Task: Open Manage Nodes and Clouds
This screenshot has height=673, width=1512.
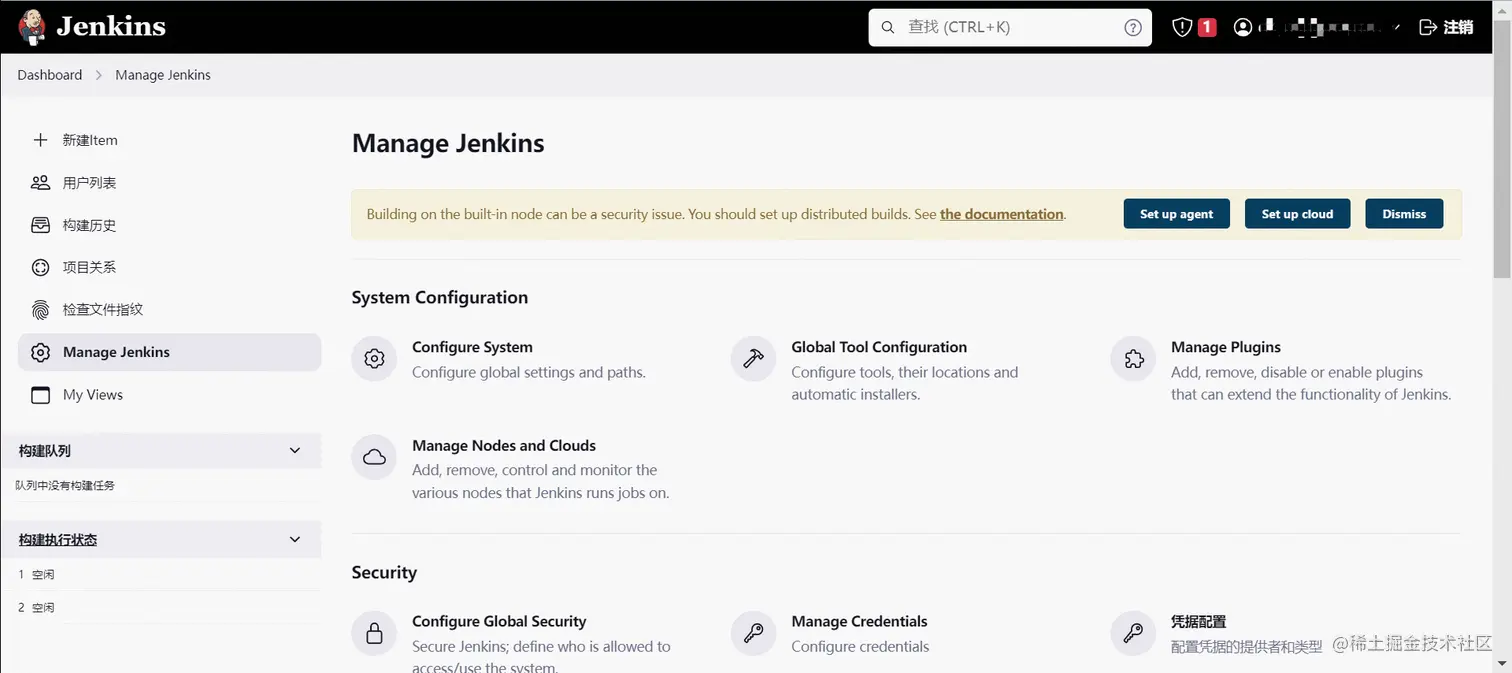Action: pyautogui.click(x=504, y=445)
